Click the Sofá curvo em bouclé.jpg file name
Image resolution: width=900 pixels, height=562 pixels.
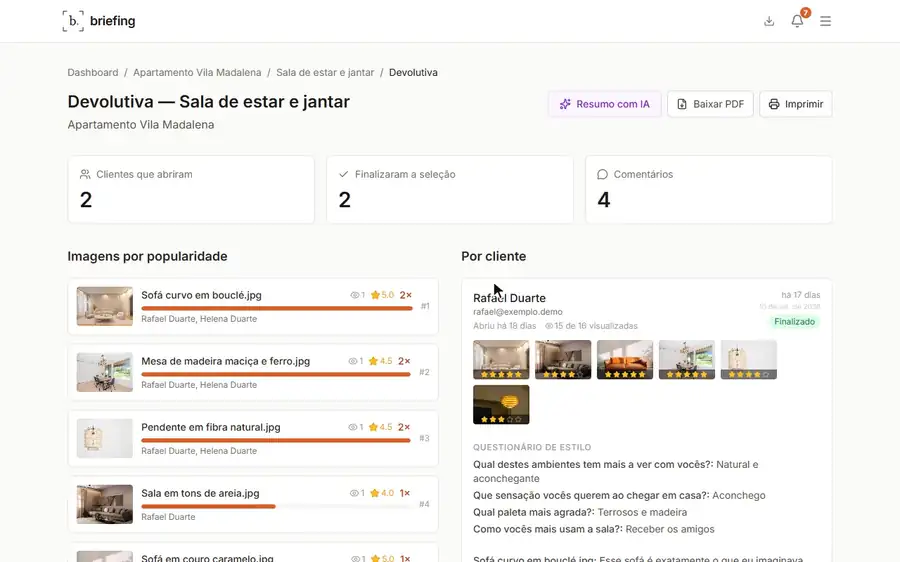pyautogui.click(x=201, y=295)
